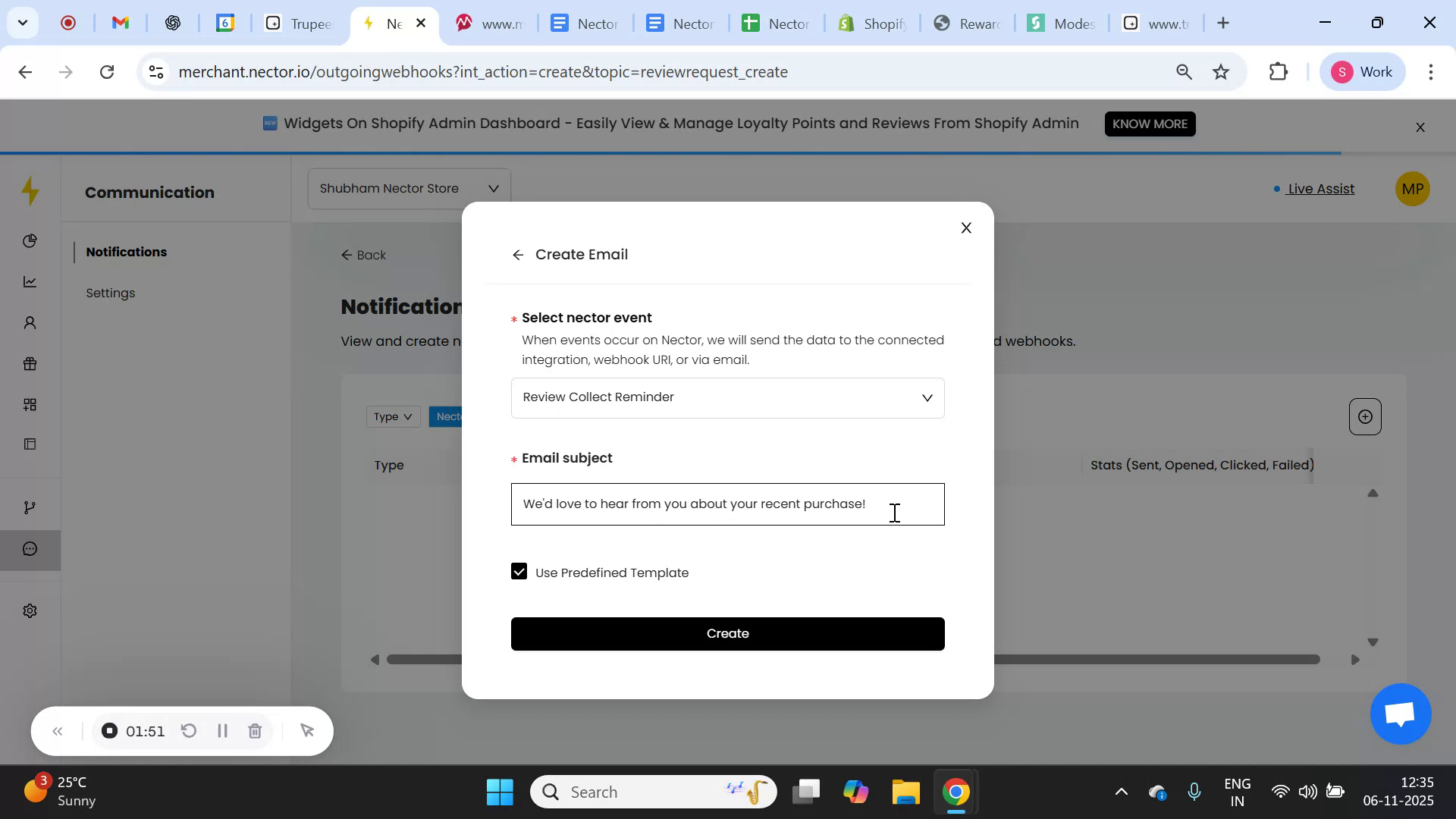Open the customers person icon in sidebar
This screenshot has width=1456, height=819.
point(30,322)
